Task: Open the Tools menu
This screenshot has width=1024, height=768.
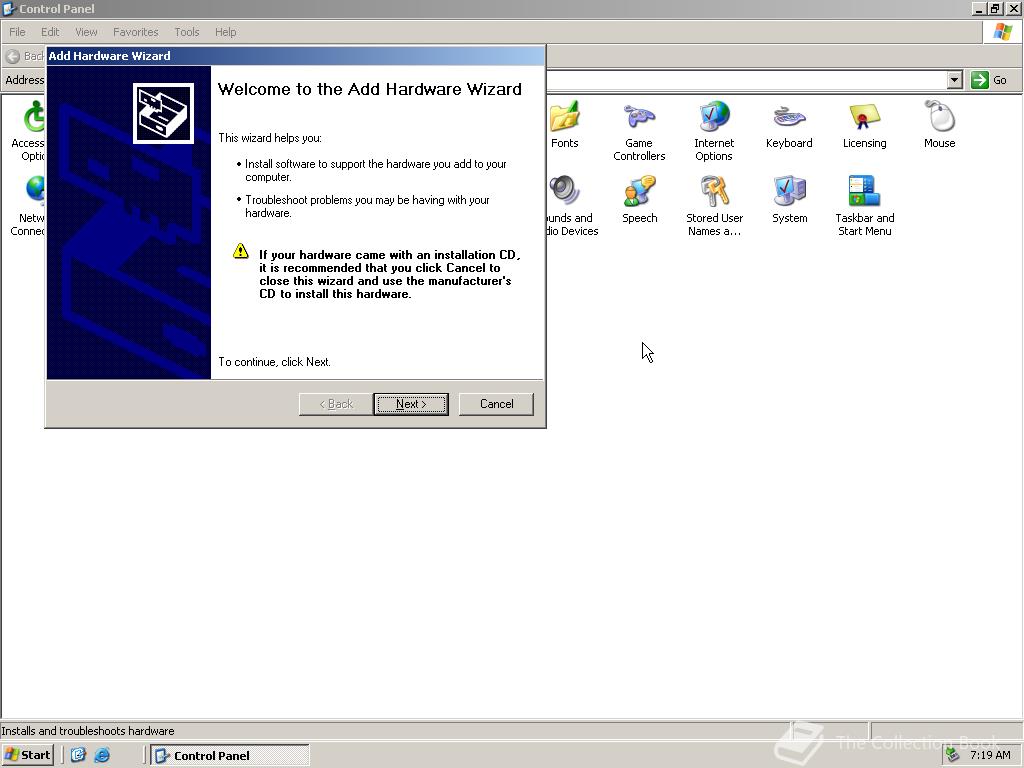Action: coord(186,32)
